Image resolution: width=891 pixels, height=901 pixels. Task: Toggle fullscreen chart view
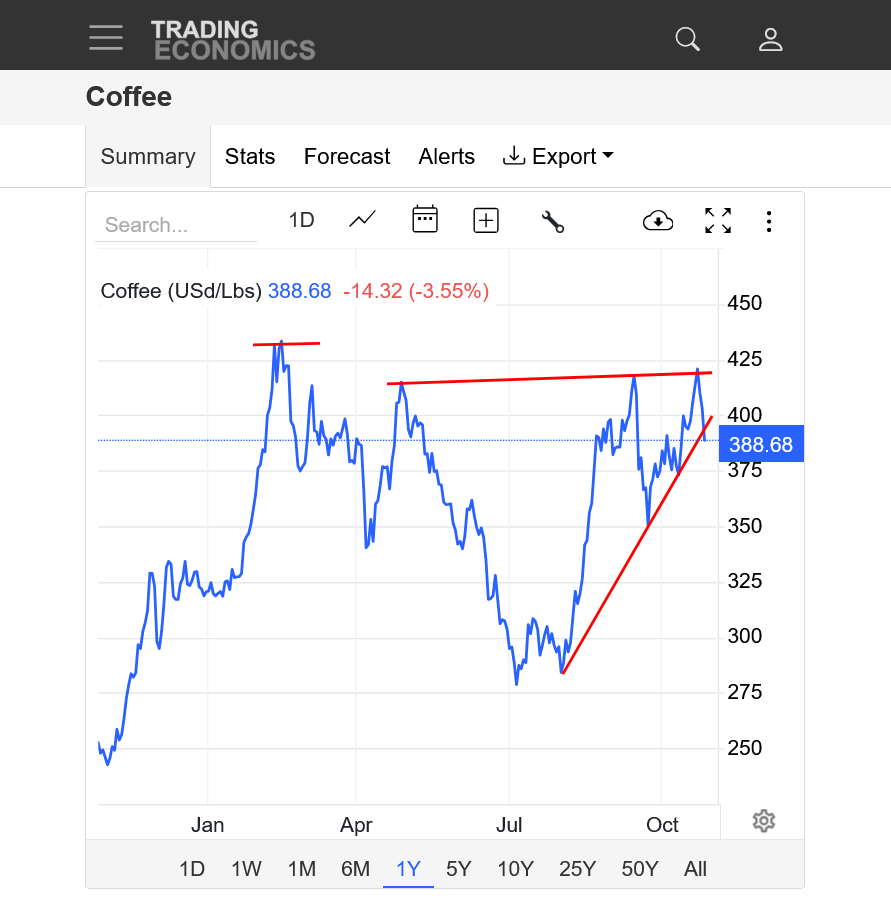718,221
